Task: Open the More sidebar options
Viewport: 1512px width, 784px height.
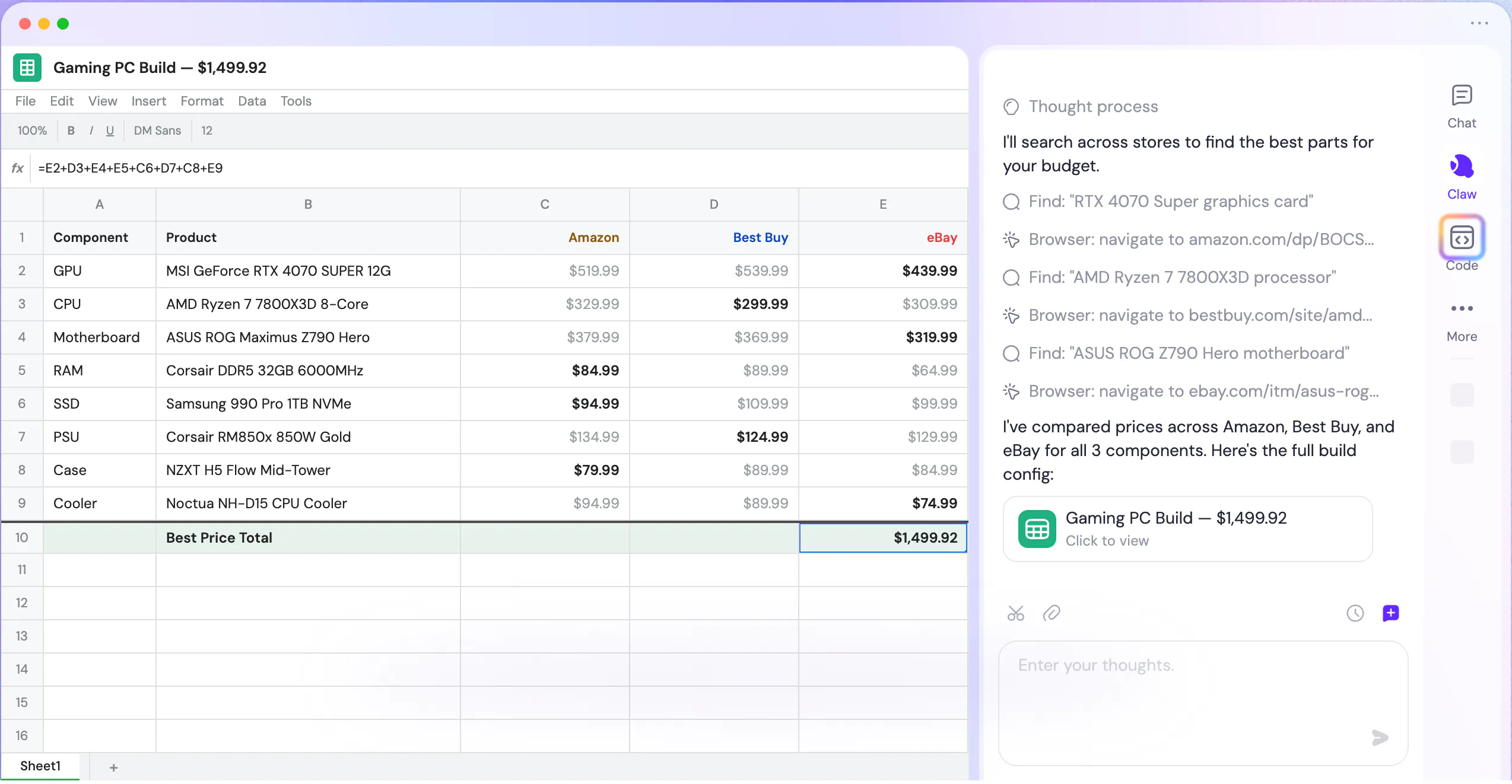Action: (1462, 308)
